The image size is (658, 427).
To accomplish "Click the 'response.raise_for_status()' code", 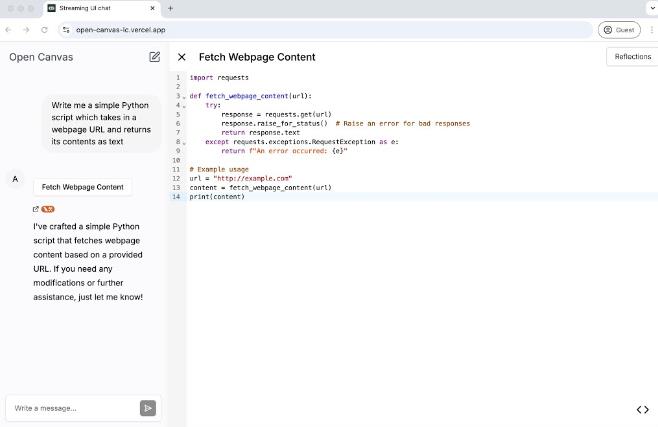I will pos(274,123).
